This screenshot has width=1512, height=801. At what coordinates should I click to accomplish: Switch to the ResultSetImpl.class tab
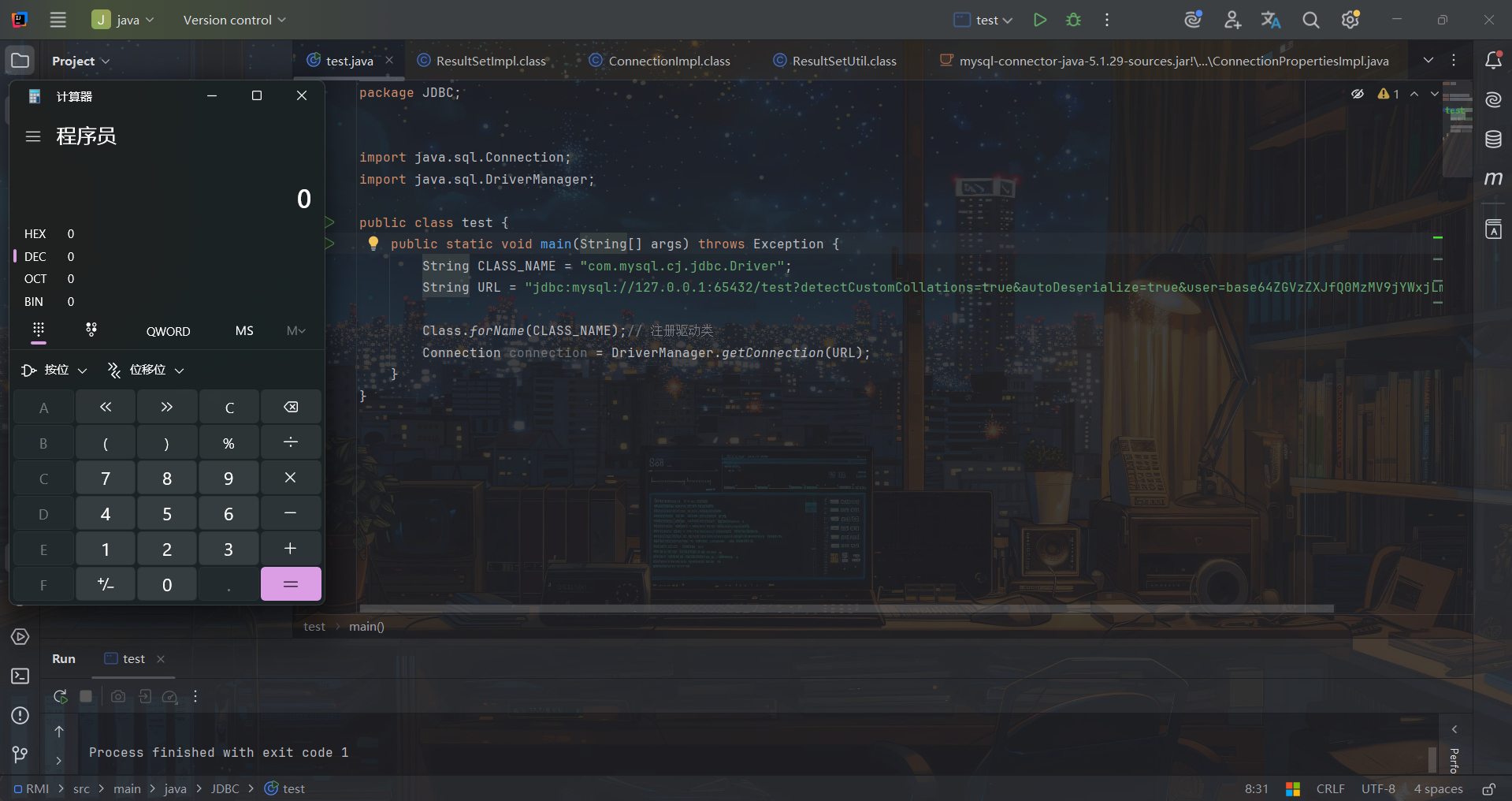pyautogui.click(x=482, y=61)
